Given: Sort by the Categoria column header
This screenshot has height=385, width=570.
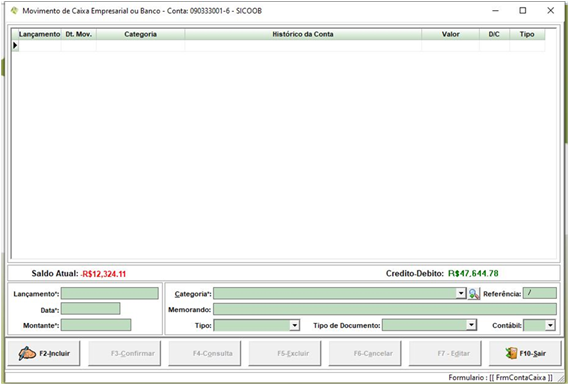Looking at the screenshot, I should (141, 34).
